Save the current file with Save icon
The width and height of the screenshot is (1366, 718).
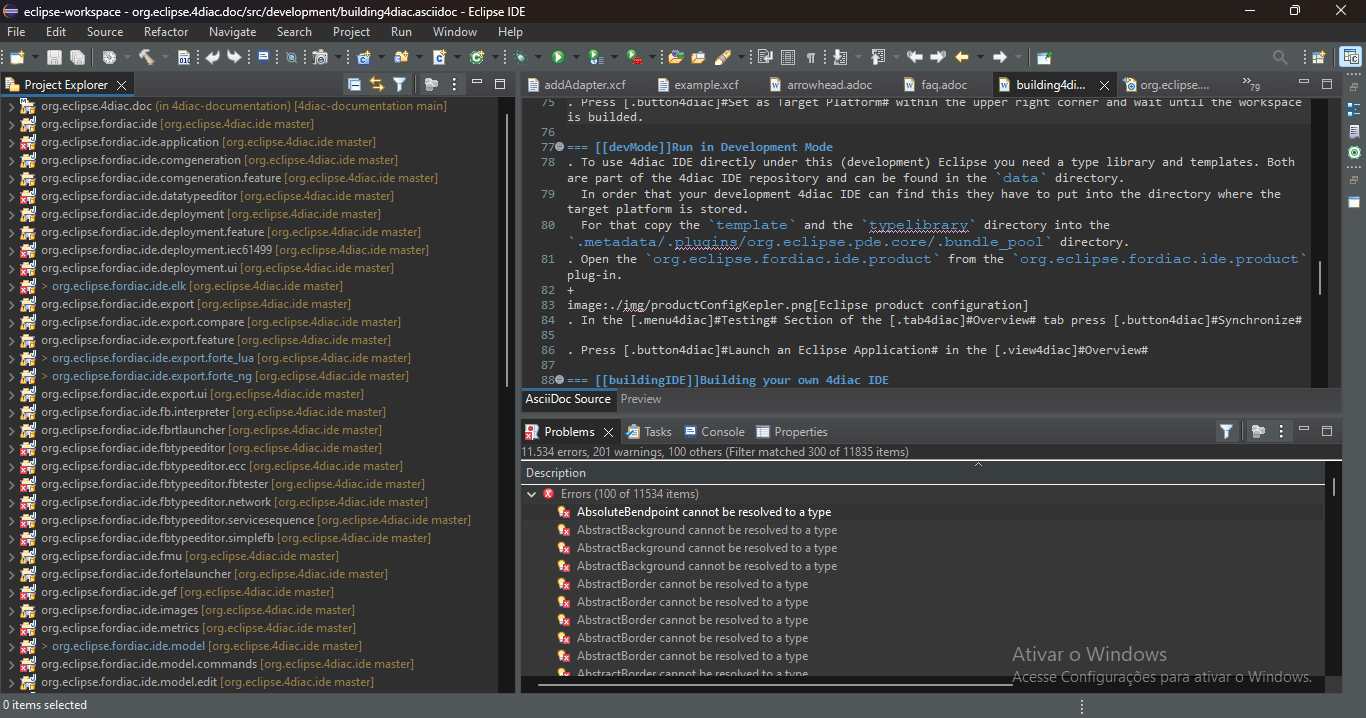(54, 58)
